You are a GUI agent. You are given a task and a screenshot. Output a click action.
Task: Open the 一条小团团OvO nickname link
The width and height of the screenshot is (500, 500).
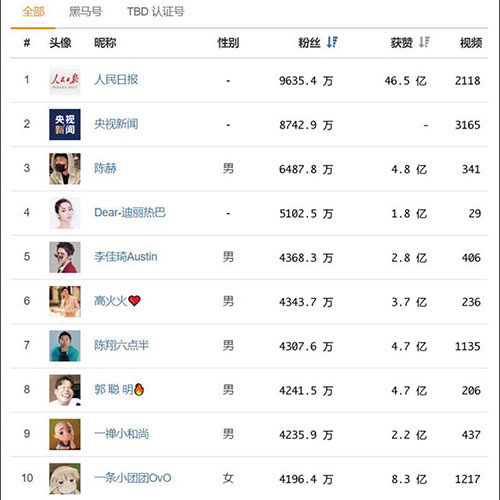(133, 478)
